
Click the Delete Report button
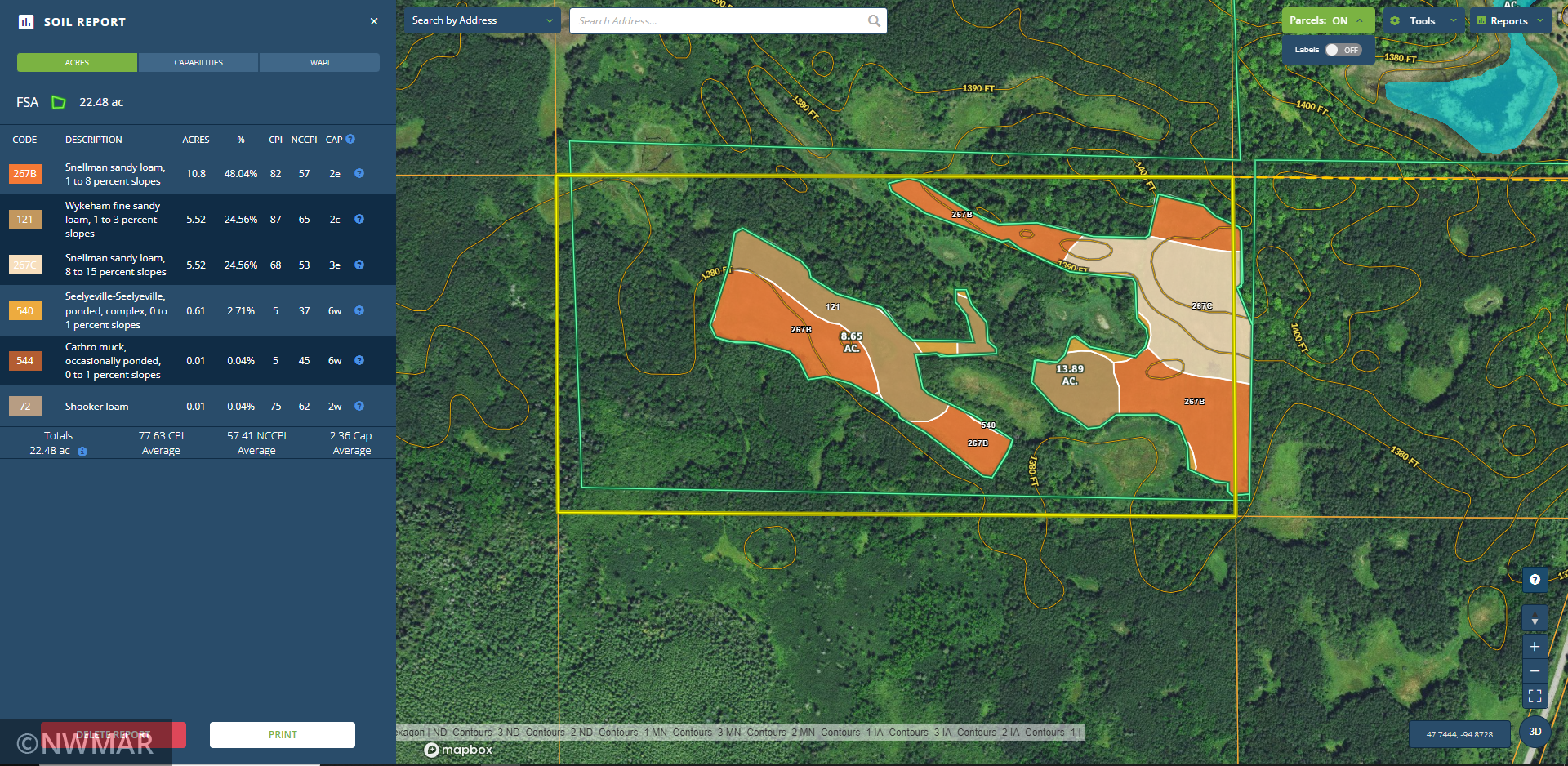(114, 735)
